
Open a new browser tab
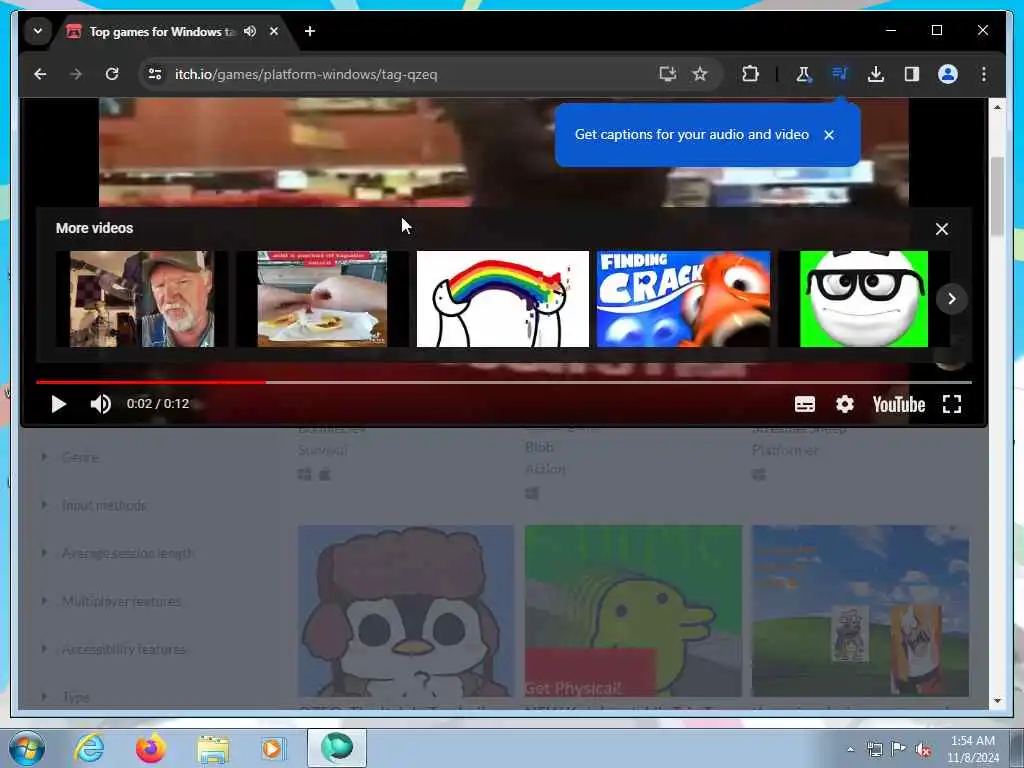(310, 31)
